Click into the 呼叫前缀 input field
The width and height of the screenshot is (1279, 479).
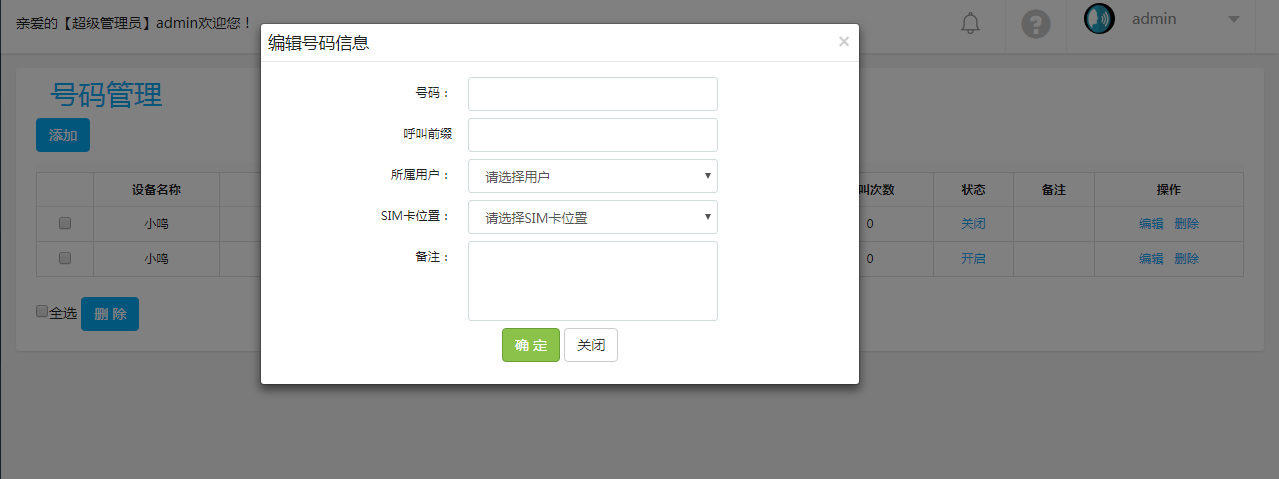point(592,135)
